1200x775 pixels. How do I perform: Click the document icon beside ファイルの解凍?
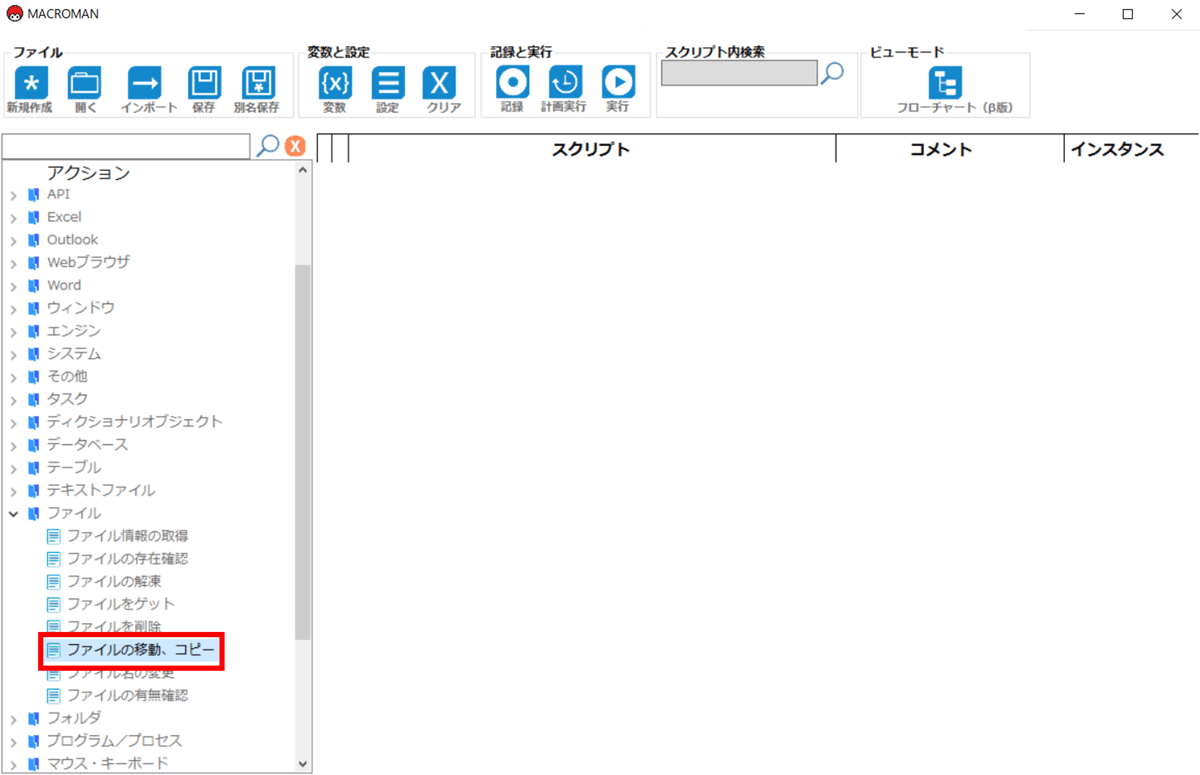click(54, 582)
